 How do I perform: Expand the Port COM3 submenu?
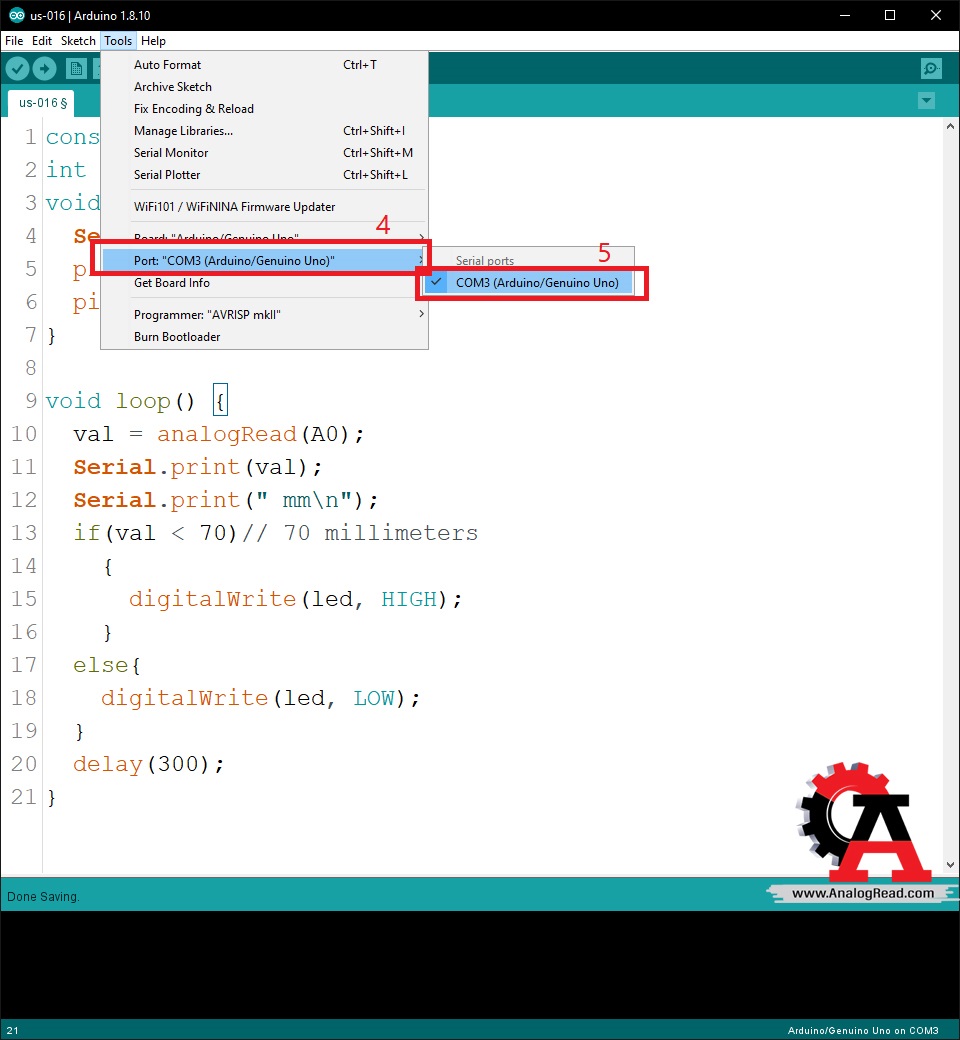pos(264,260)
